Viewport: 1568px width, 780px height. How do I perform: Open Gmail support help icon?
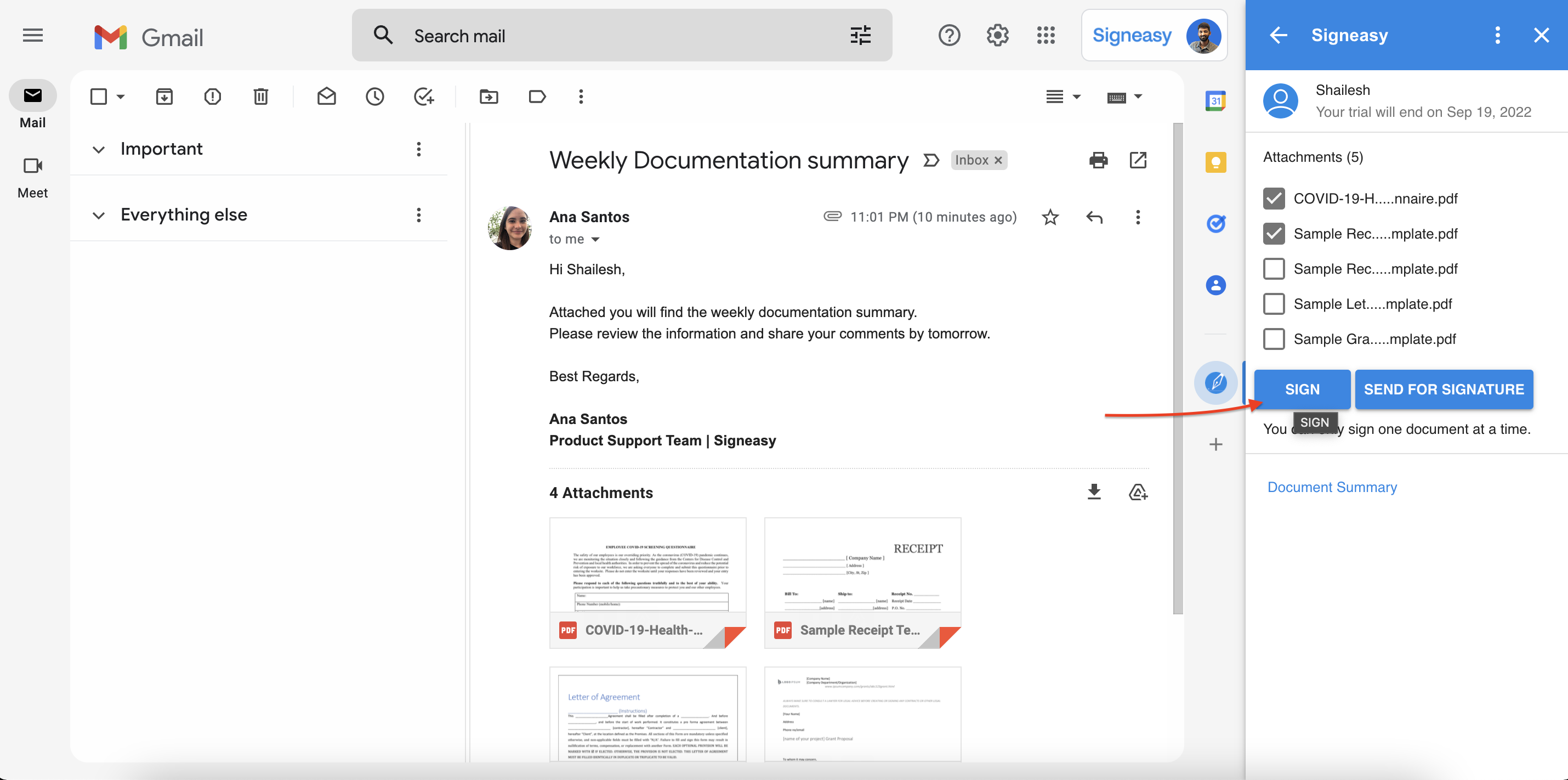[x=949, y=35]
